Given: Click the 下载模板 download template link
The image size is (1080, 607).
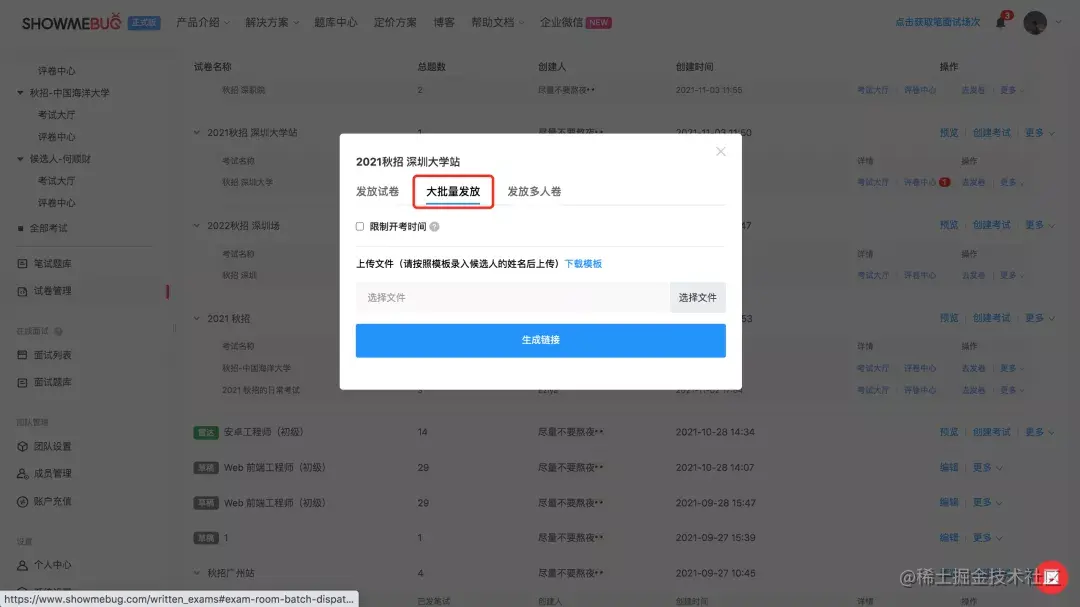Looking at the screenshot, I should (x=582, y=264).
